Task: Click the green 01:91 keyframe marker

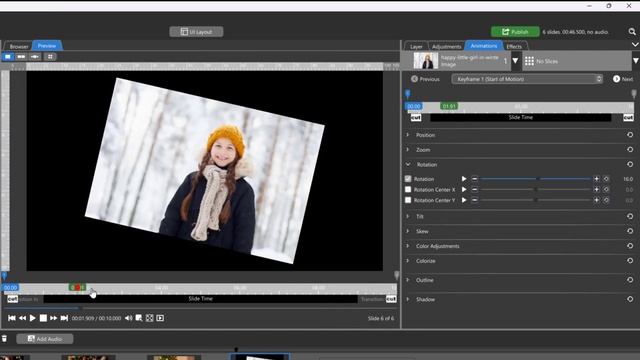Action: tap(449, 106)
